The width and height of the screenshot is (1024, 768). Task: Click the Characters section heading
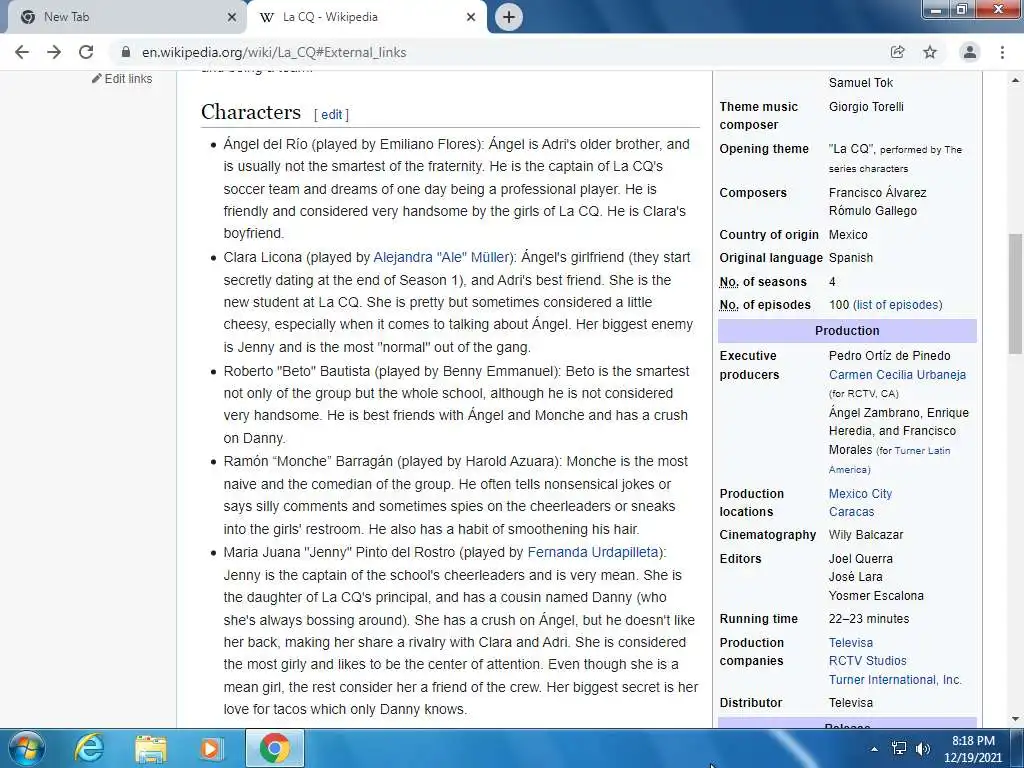coord(251,112)
